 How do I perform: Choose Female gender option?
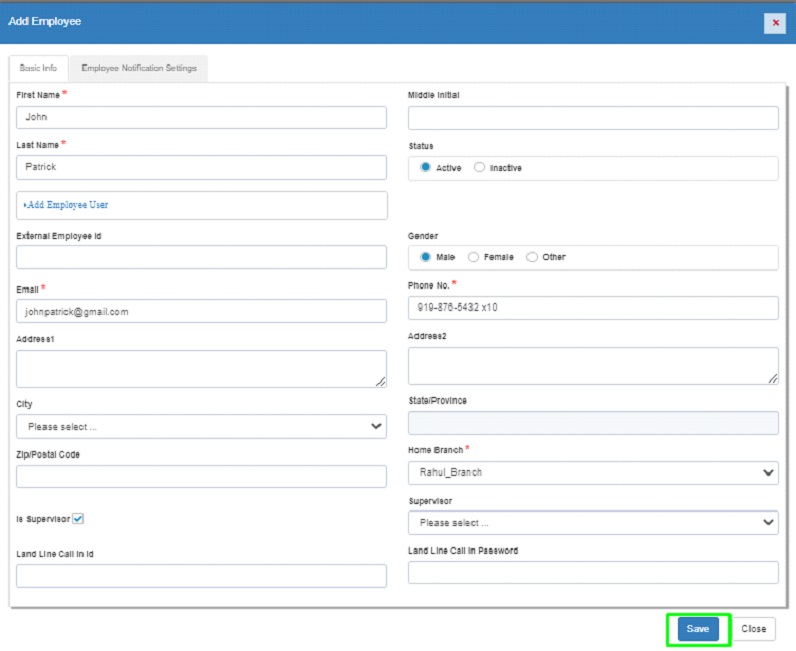(473, 257)
